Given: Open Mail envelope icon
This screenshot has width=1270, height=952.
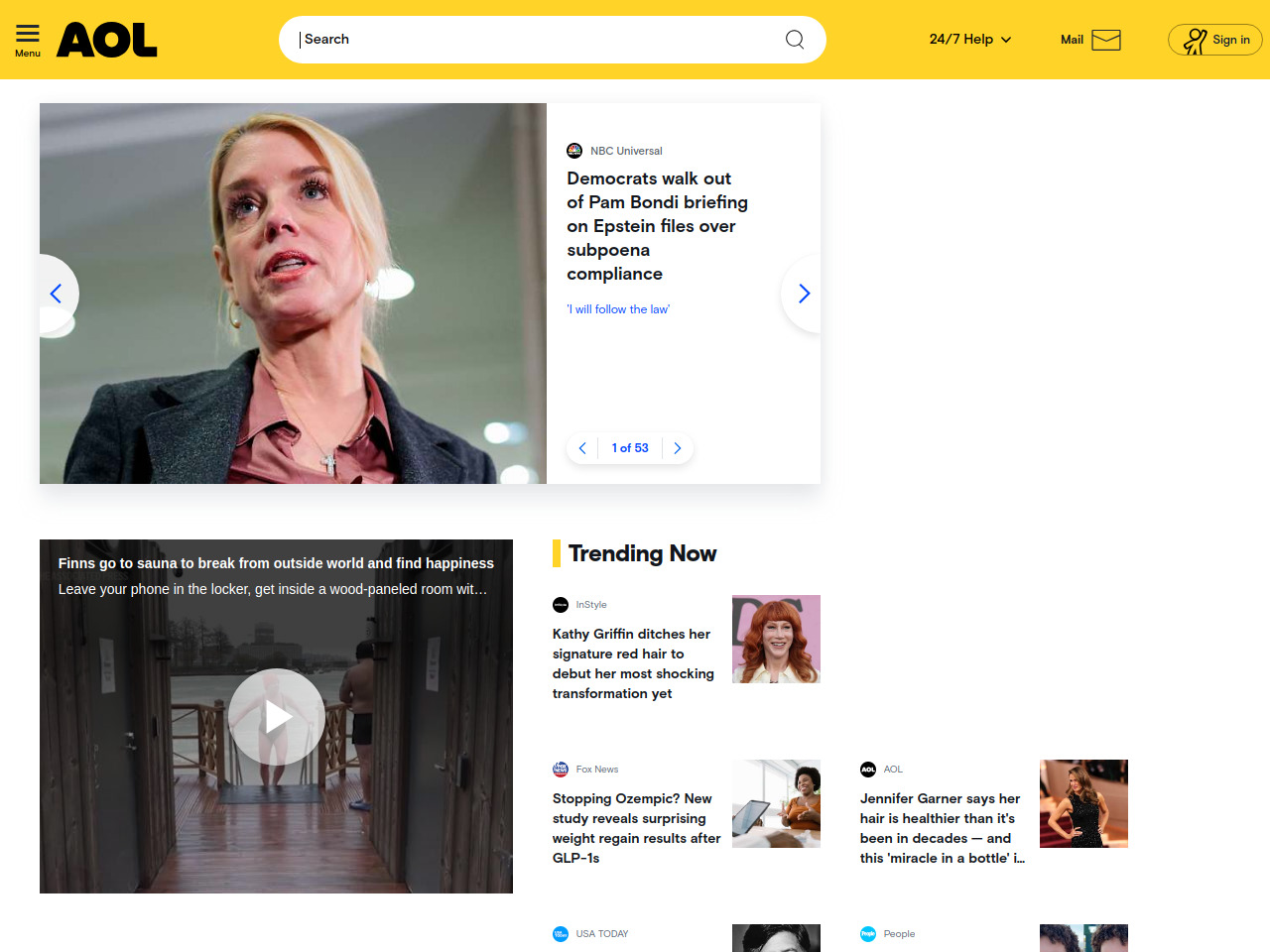Looking at the screenshot, I should pyautogui.click(x=1105, y=40).
